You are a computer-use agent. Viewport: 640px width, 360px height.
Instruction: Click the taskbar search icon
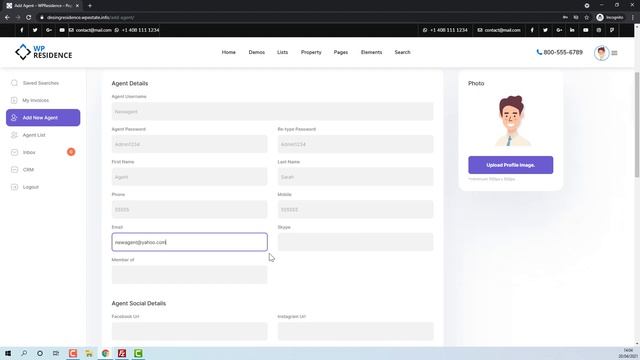click(24, 353)
